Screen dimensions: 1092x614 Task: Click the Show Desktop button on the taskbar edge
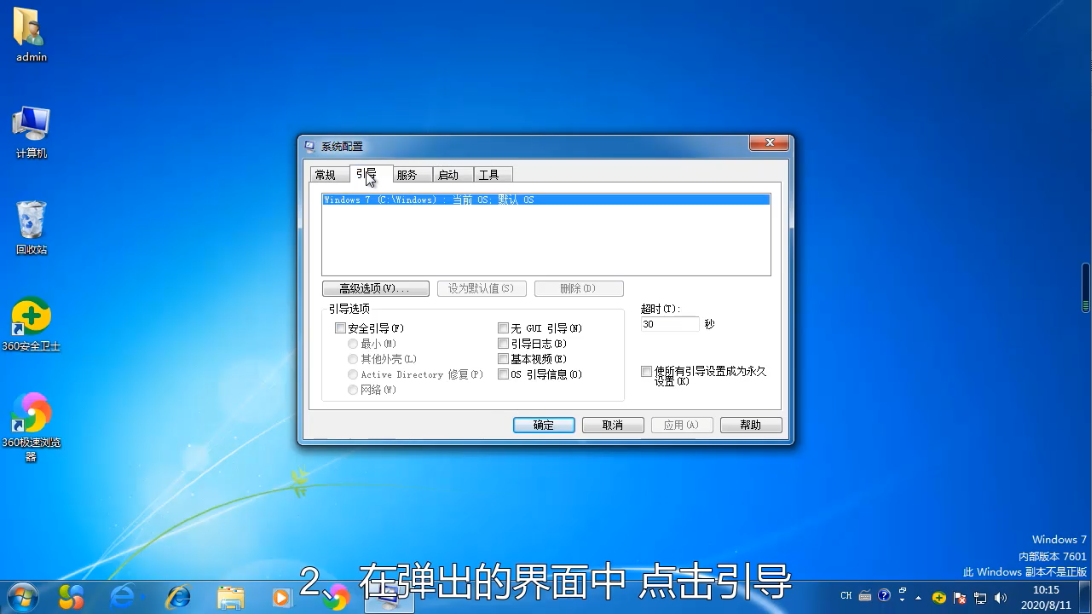coord(1086,597)
